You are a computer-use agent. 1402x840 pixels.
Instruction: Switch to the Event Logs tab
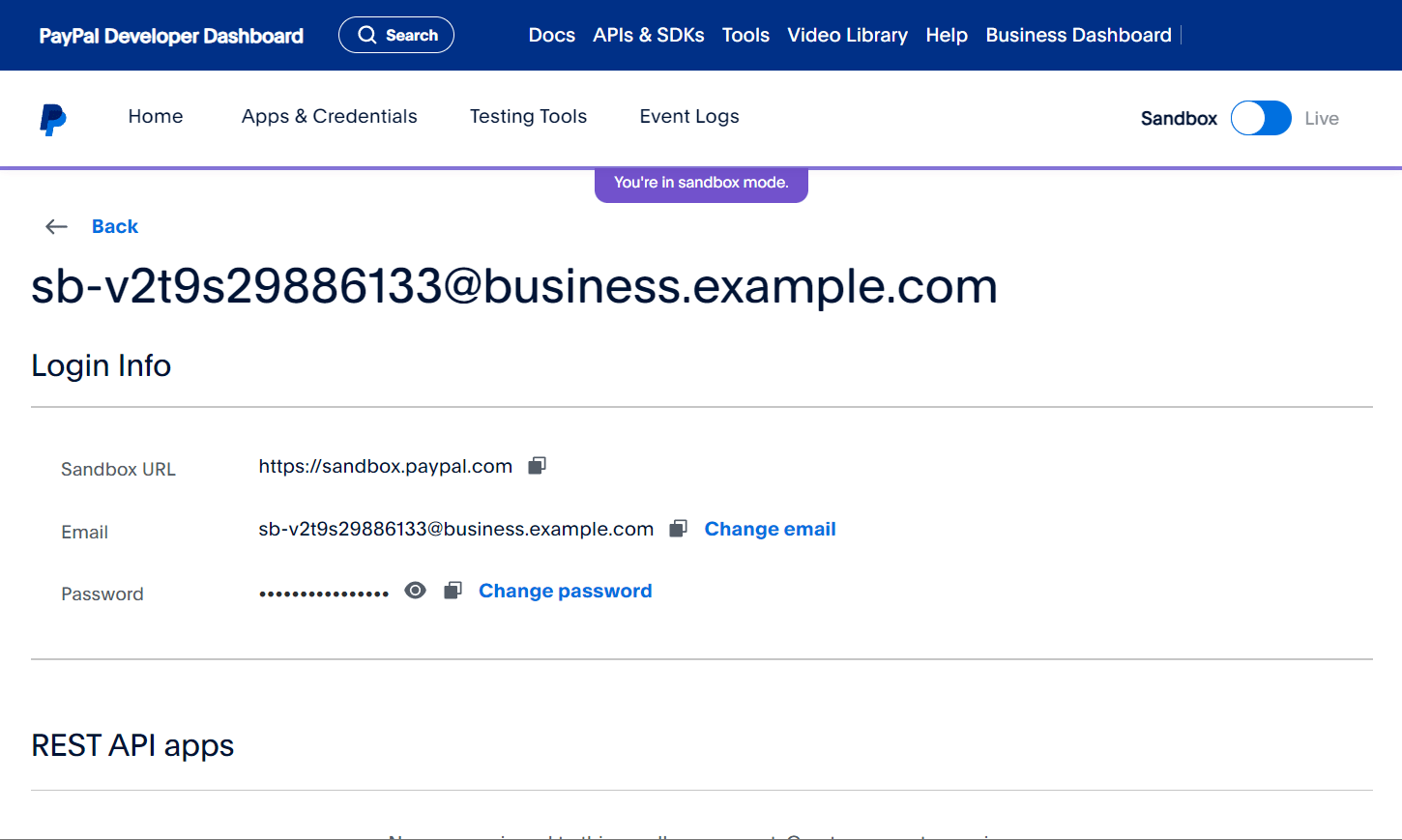click(x=689, y=116)
